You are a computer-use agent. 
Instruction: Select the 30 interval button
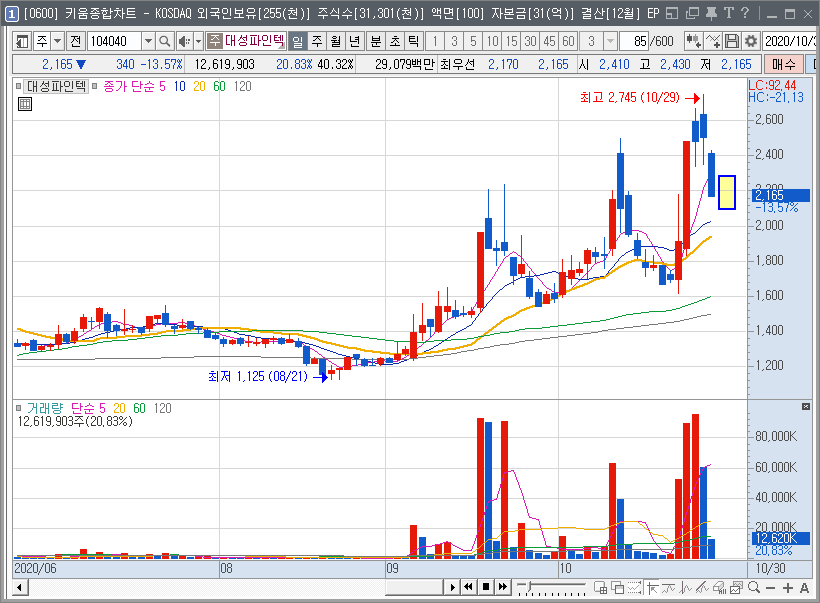(x=530, y=41)
